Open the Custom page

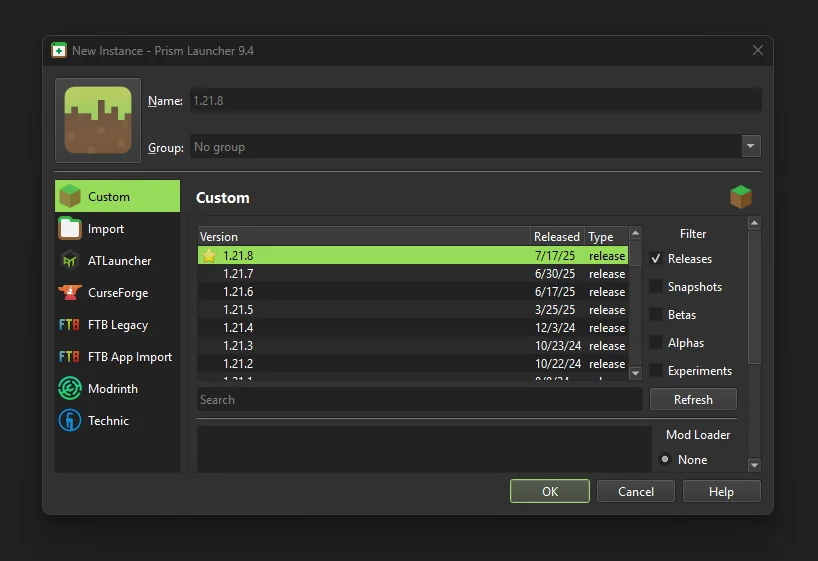117,196
